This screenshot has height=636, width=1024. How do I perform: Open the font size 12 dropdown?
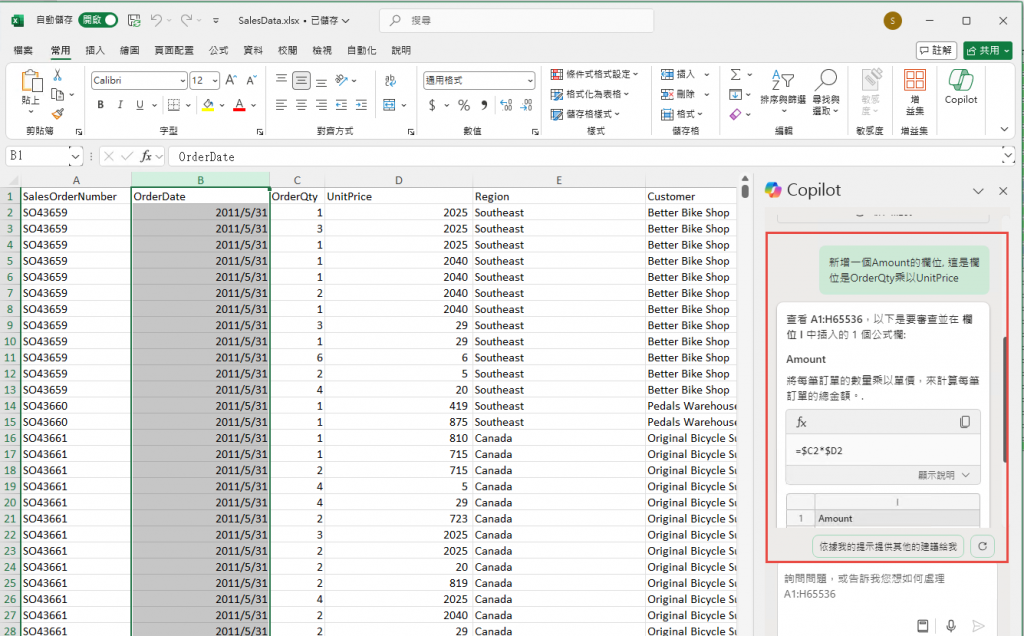(x=215, y=80)
